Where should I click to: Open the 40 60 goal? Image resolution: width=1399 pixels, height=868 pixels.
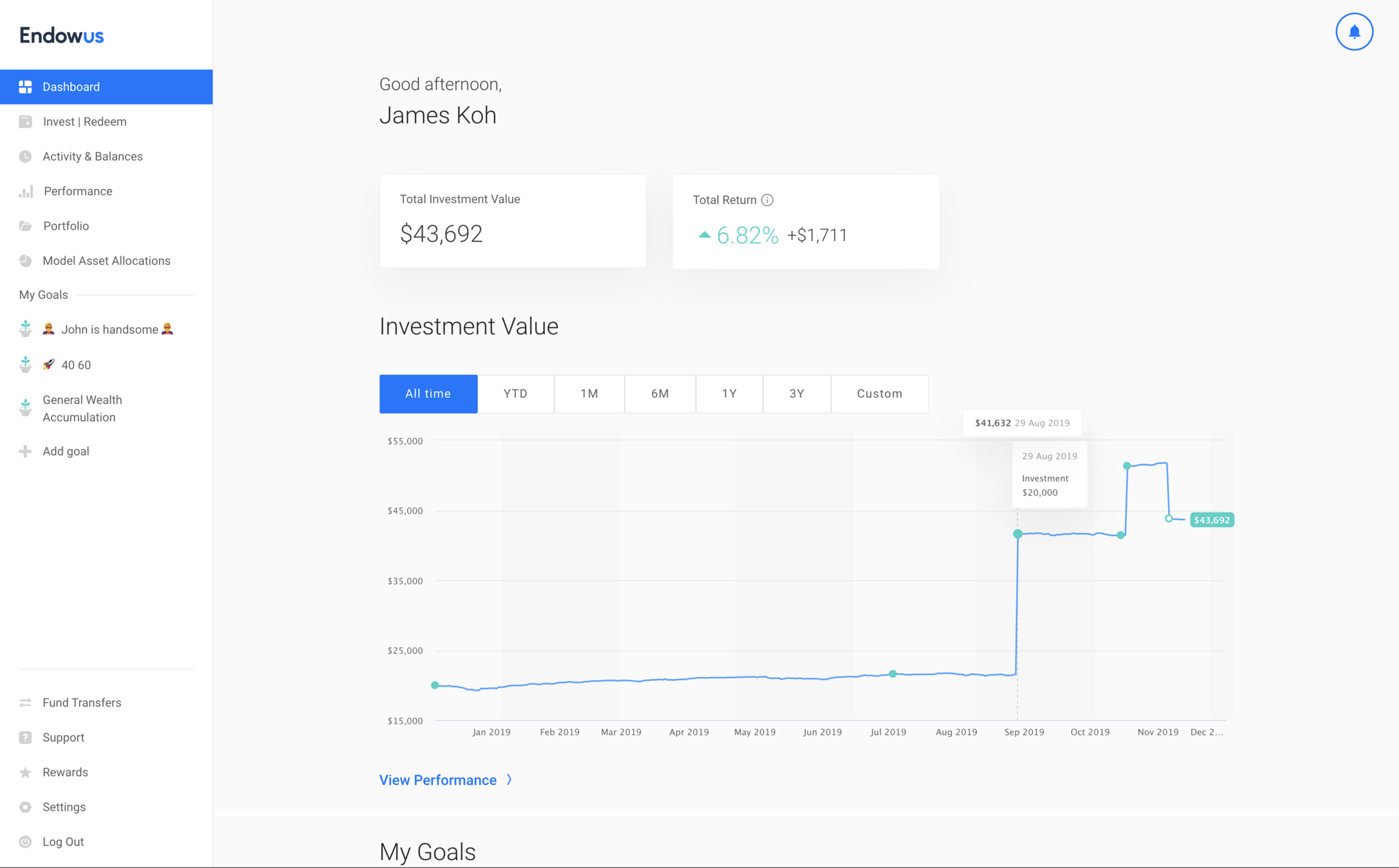pos(76,365)
